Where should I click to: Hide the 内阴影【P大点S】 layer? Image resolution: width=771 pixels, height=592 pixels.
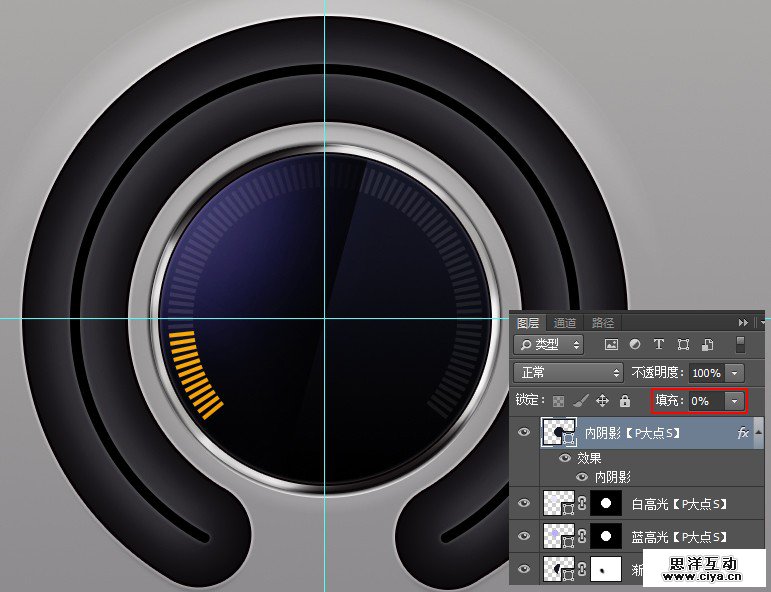[x=523, y=433]
